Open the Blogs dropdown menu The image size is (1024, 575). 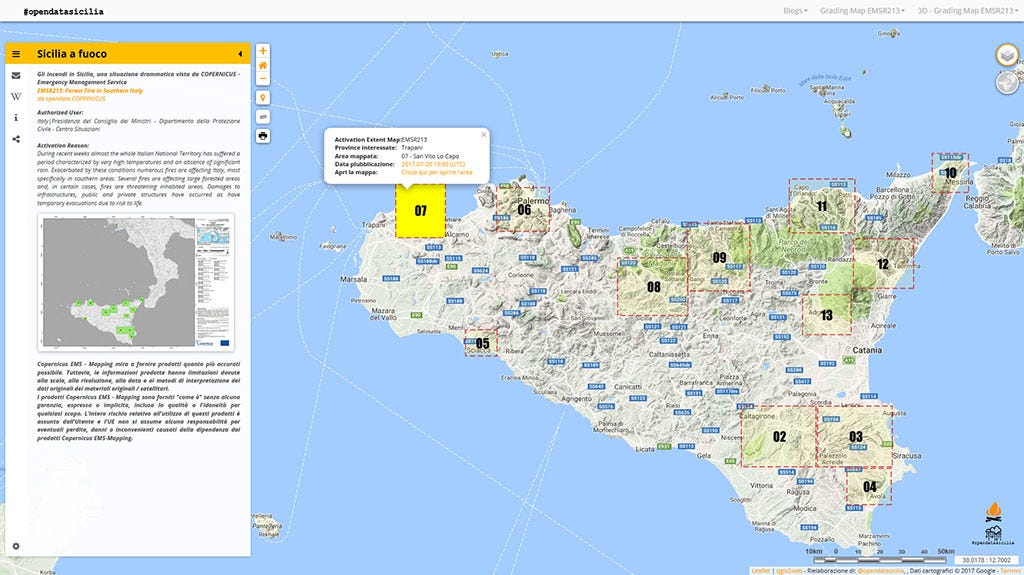click(x=795, y=10)
